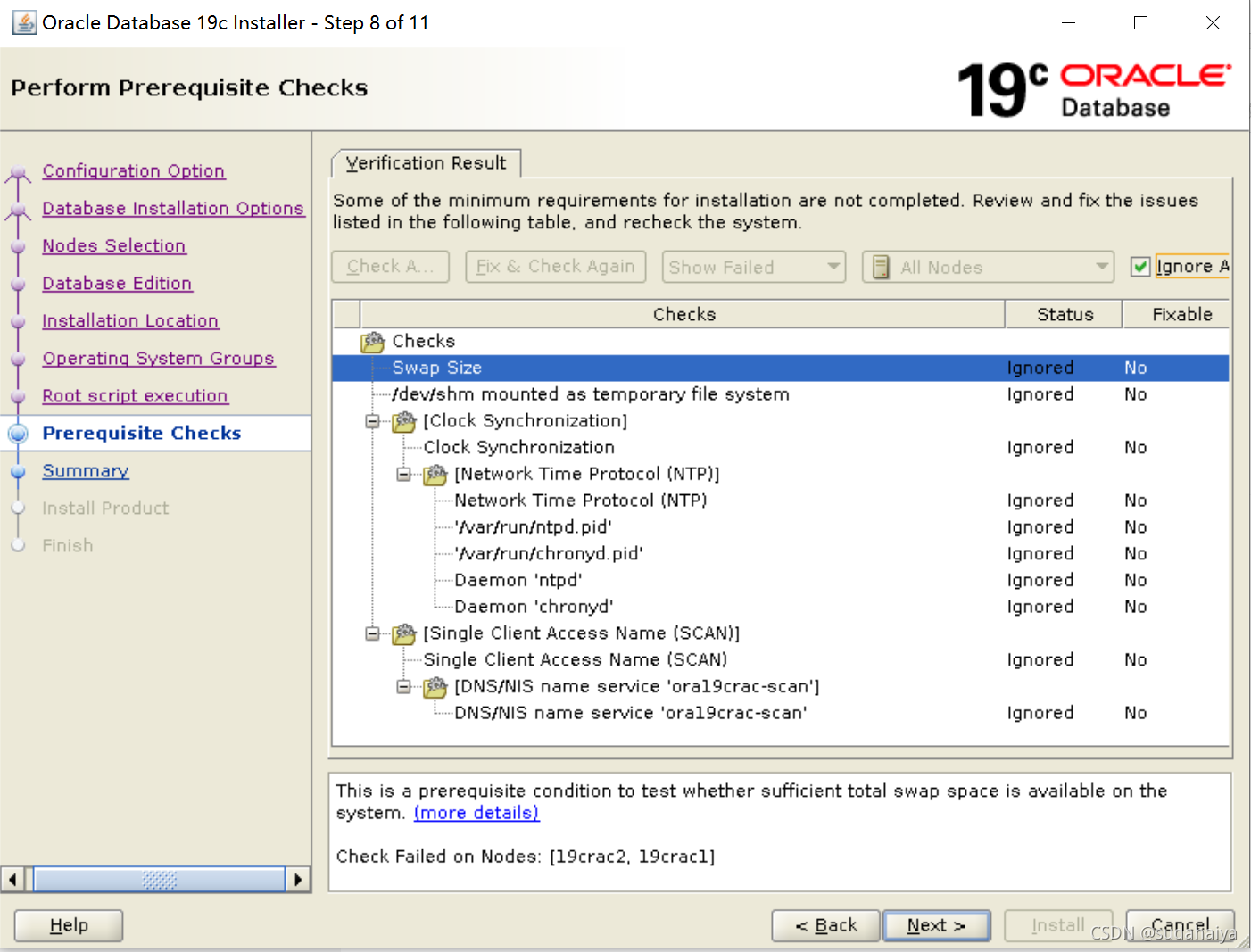Click the [DNS/NIS name service] folder icon
Image resolution: width=1251 pixels, height=952 pixels.
tap(435, 687)
